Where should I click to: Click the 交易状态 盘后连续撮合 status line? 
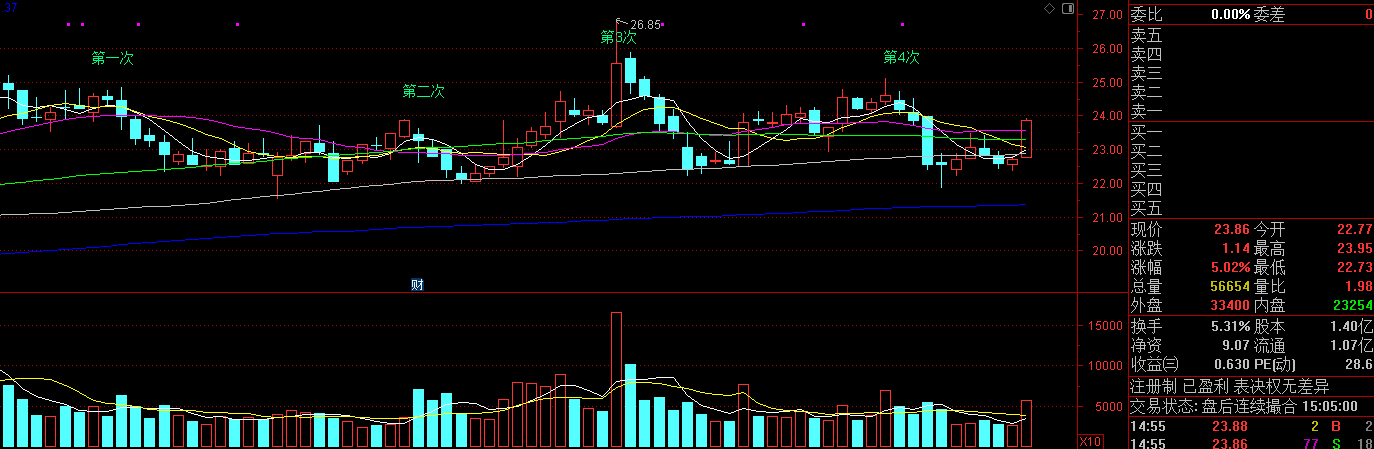click(x=1244, y=407)
